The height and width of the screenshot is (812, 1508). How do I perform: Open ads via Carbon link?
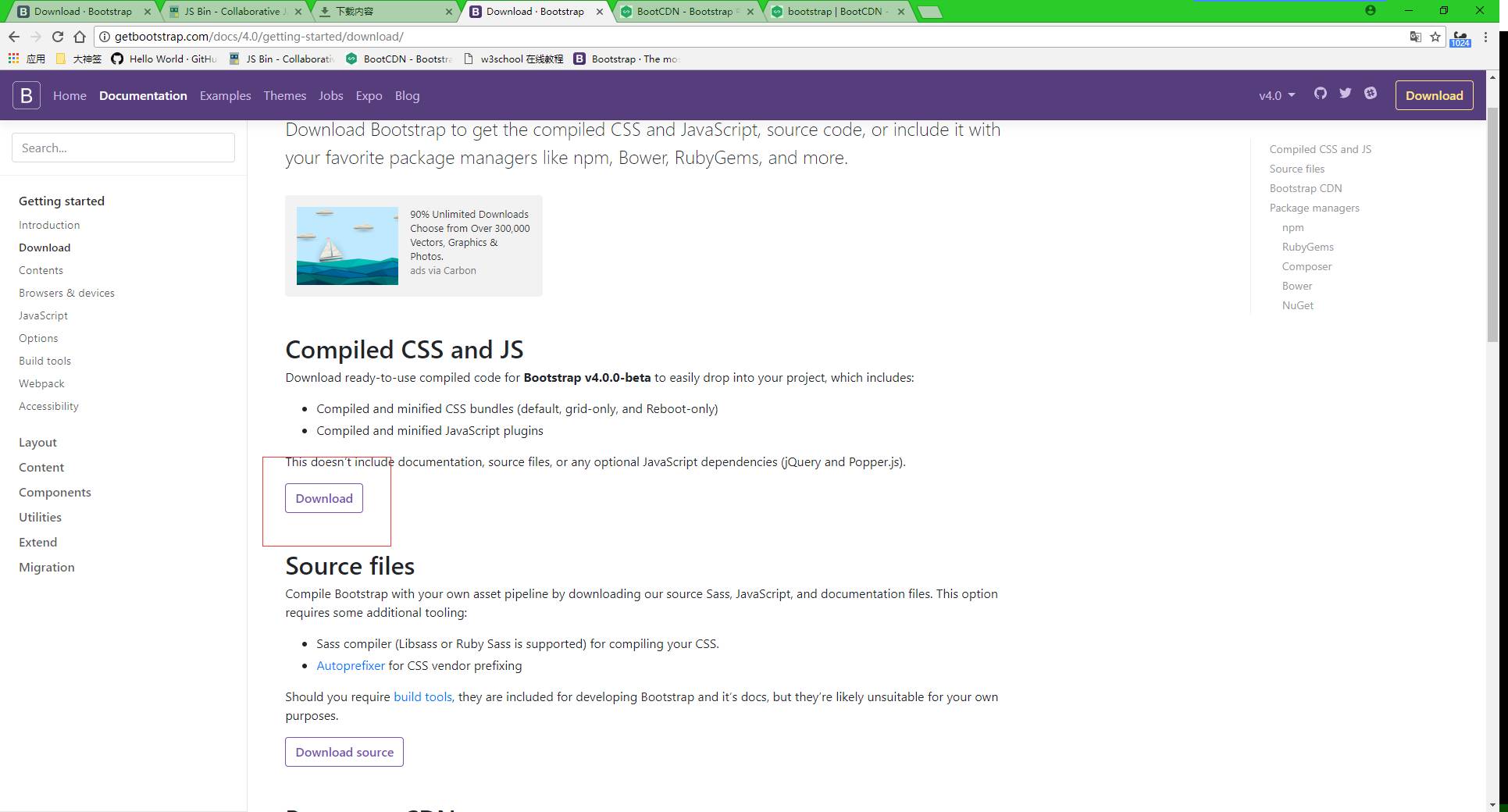[443, 270]
